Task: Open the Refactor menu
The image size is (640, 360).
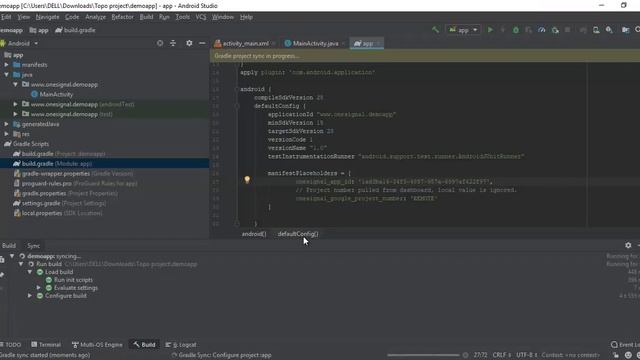Action: pos(122,17)
